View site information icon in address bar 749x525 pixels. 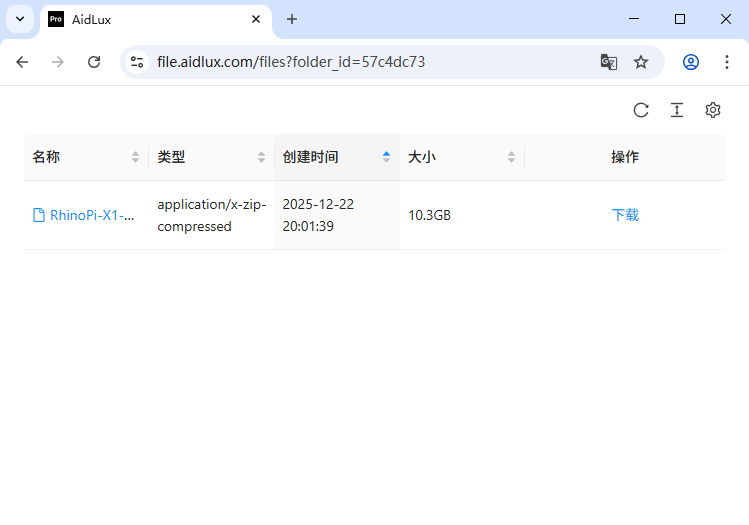pyautogui.click(x=138, y=62)
